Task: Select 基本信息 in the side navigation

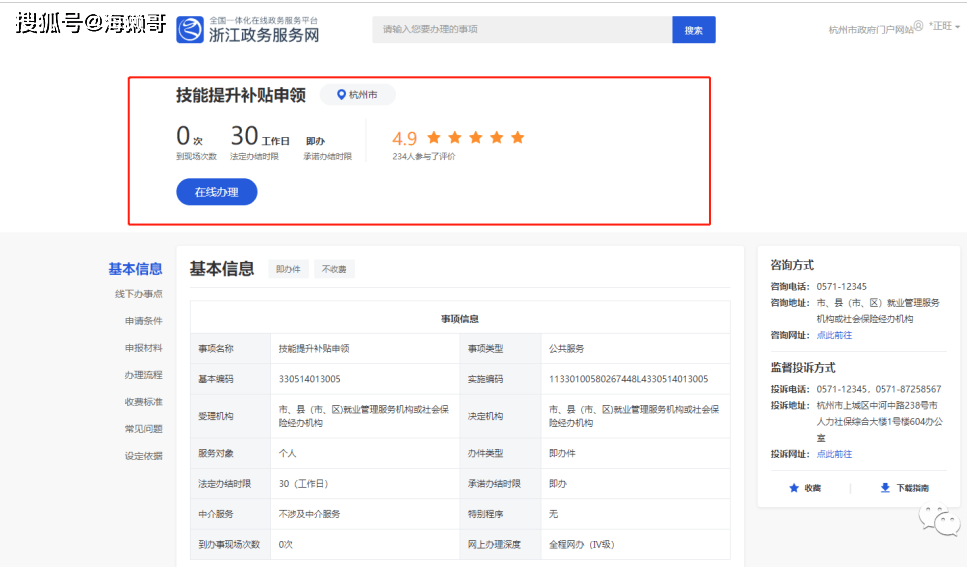Action: click(x=135, y=269)
